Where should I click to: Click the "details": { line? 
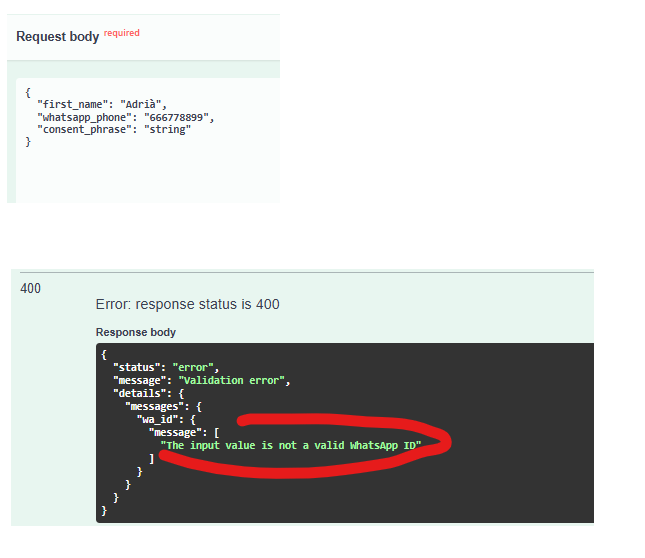(148, 394)
